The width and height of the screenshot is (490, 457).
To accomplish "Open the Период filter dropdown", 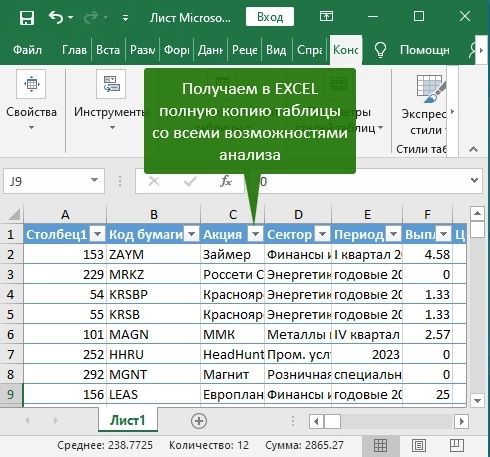I will (393, 234).
